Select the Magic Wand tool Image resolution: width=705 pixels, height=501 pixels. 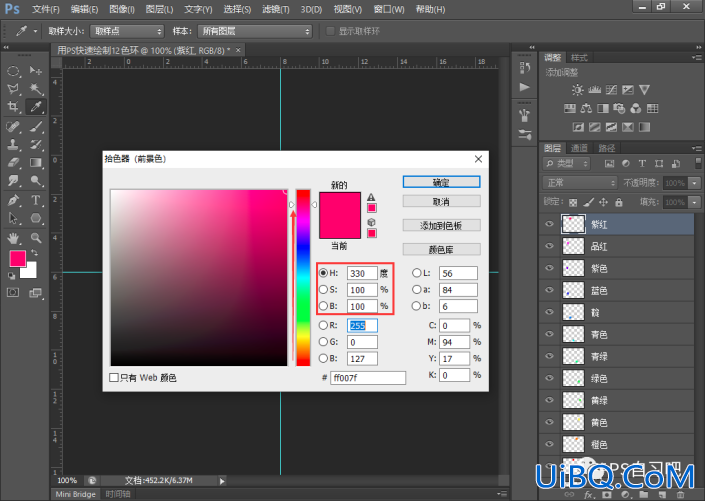(x=36, y=89)
